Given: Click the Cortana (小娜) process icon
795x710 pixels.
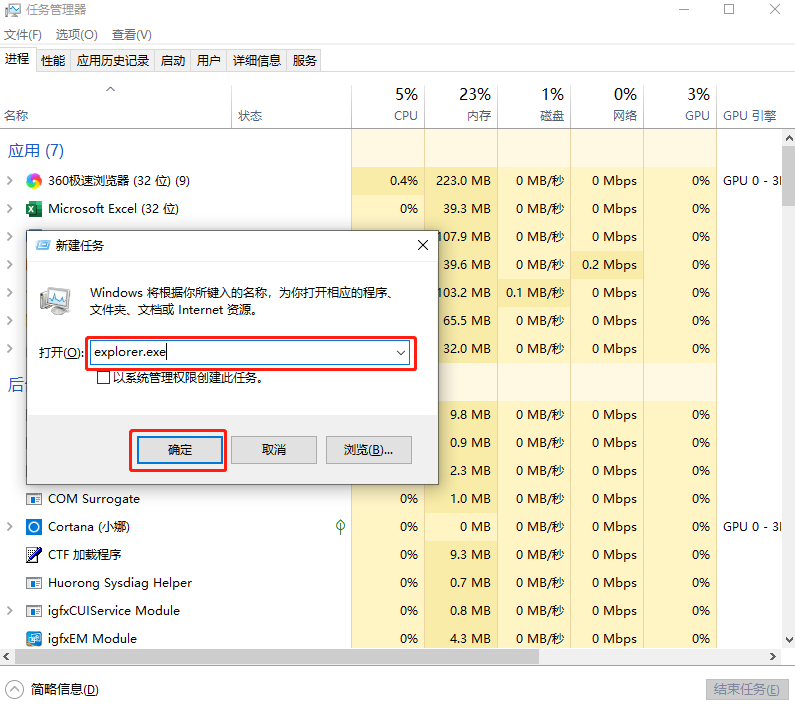Looking at the screenshot, I should coord(33,527).
